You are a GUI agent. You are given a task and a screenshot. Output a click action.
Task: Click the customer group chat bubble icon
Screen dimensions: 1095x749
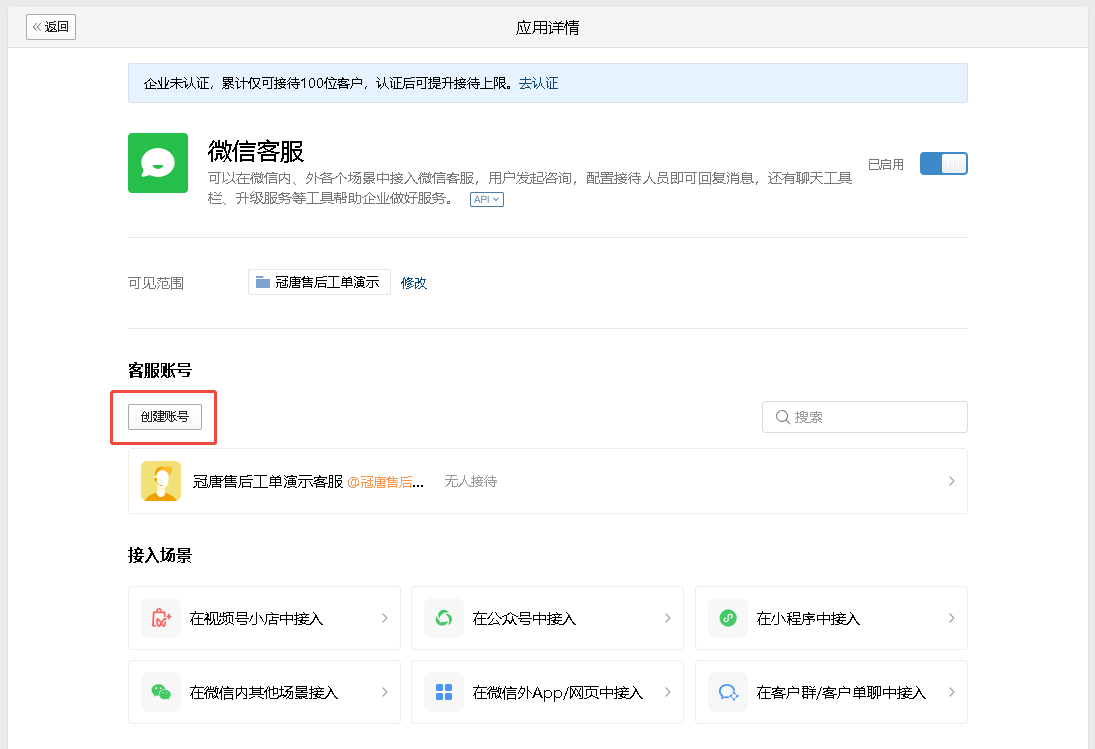click(728, 692)
